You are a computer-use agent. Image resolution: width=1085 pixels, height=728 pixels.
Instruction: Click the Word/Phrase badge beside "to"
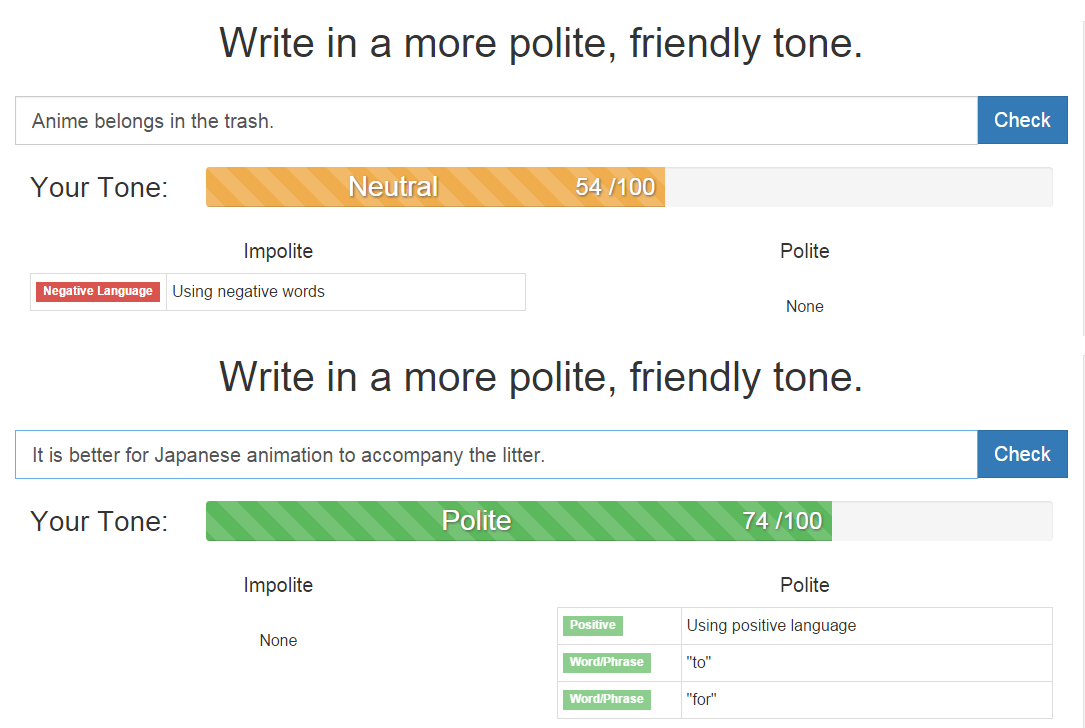[x=607, y=663]
